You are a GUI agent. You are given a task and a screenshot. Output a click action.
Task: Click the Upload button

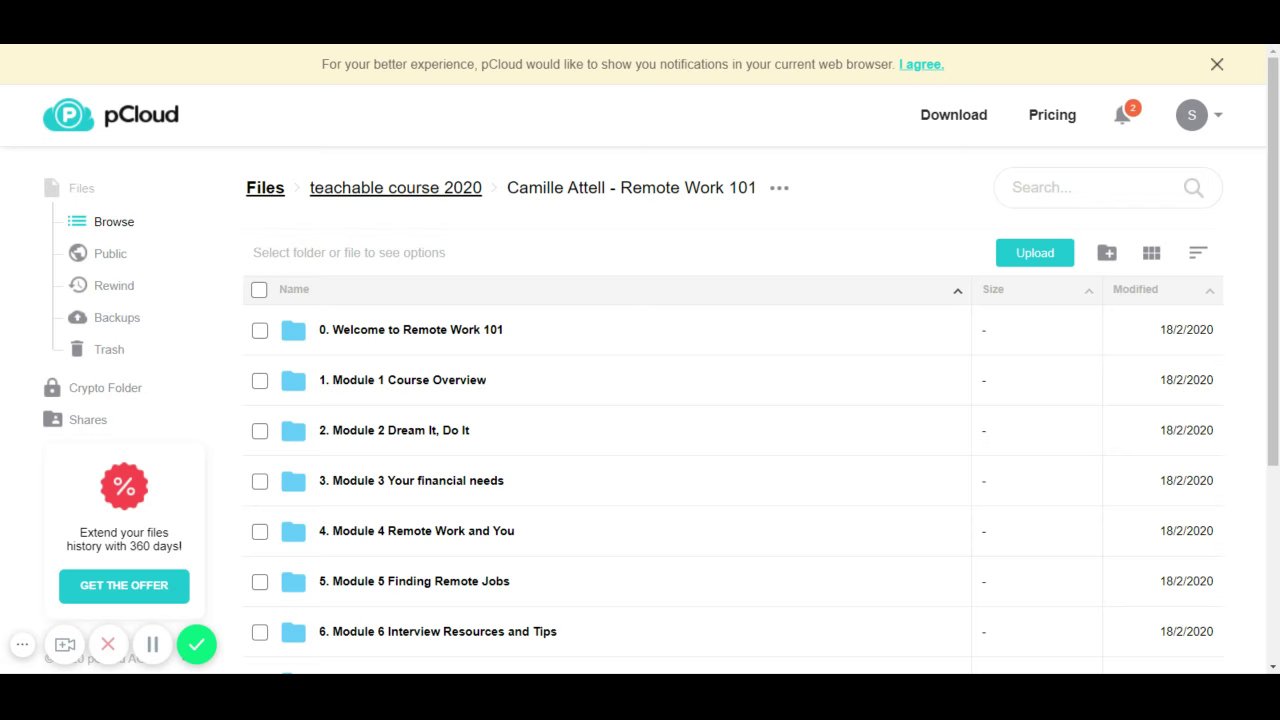1035,253
